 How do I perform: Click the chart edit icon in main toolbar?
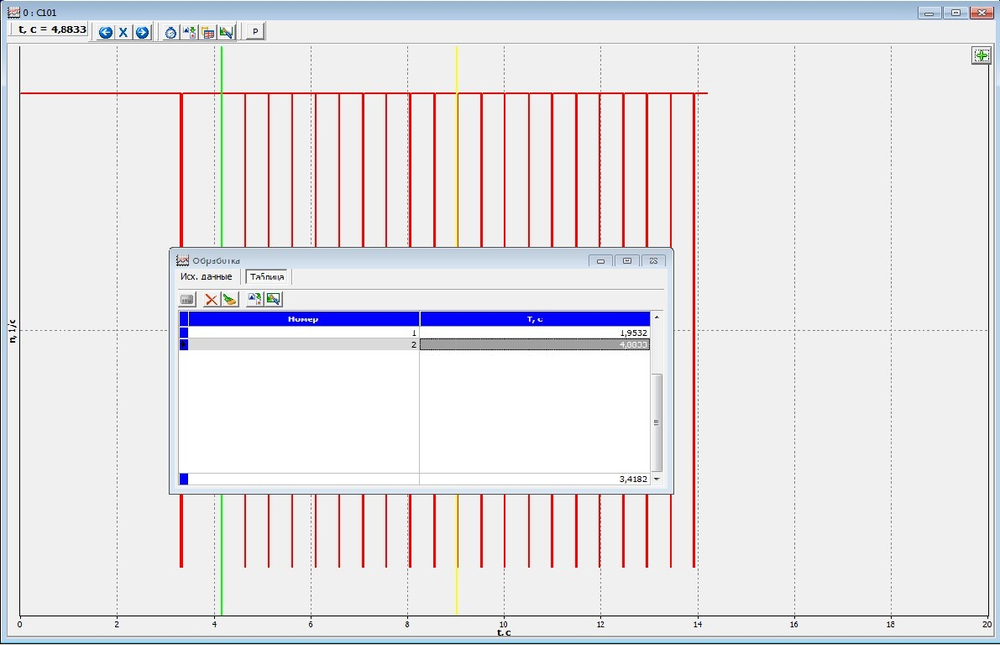tap(226, 32)
